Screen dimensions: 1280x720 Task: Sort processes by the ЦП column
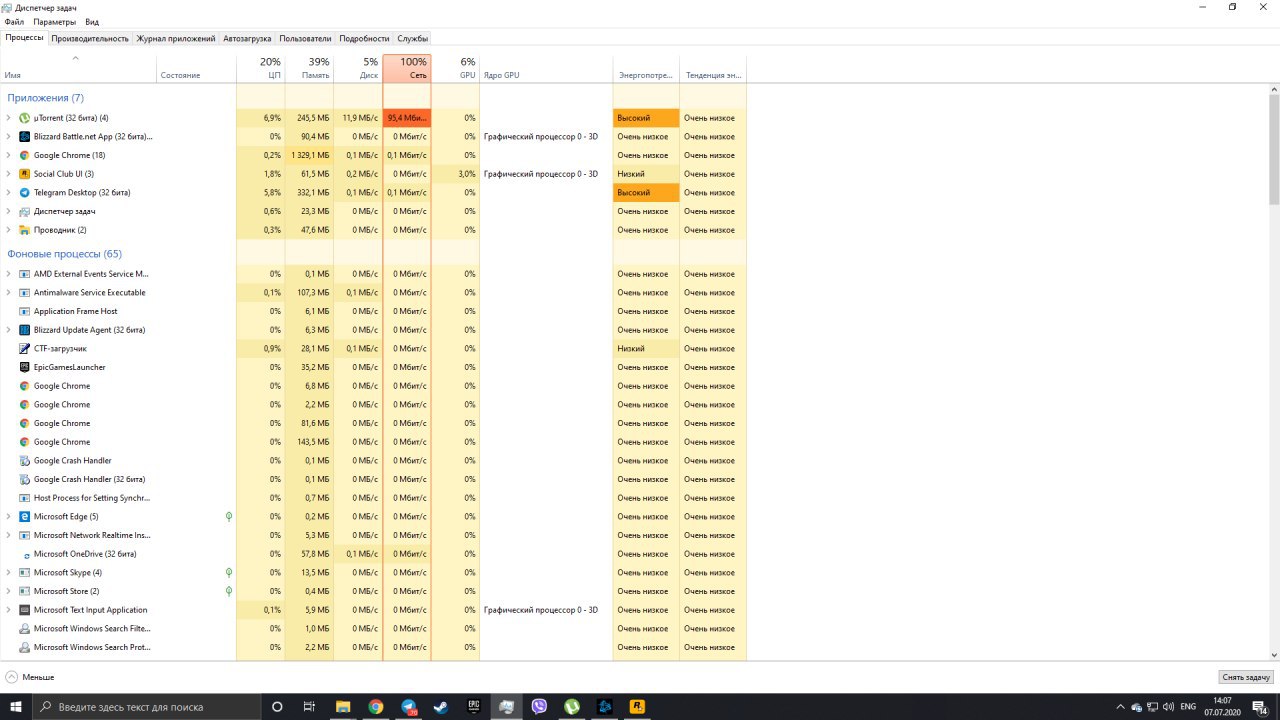(261, 68)
